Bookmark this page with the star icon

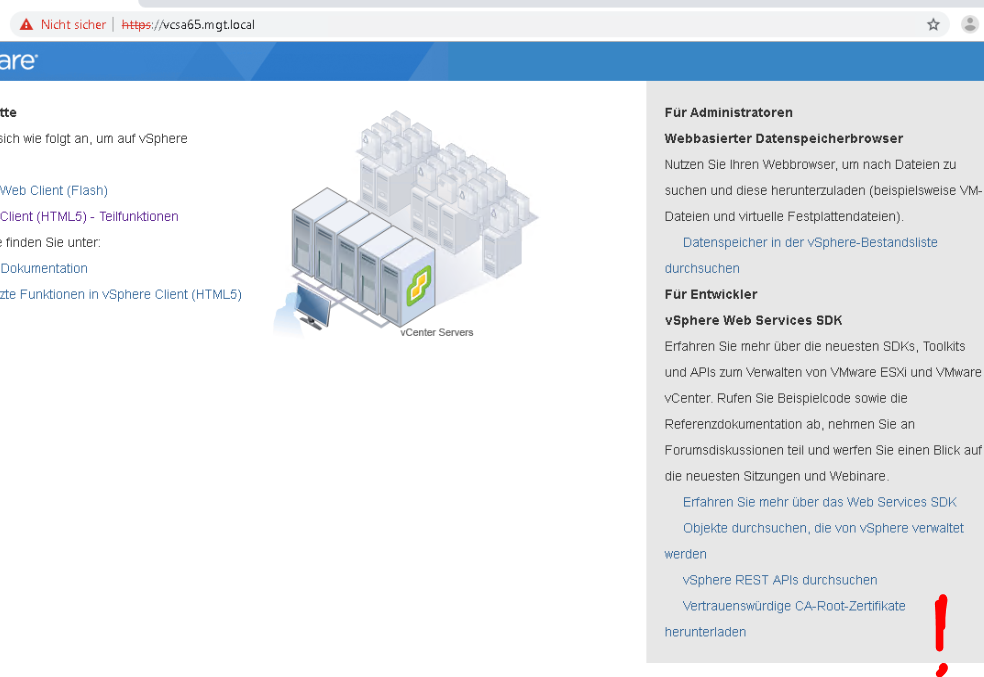pyautogui.click(x=933, y=24)
